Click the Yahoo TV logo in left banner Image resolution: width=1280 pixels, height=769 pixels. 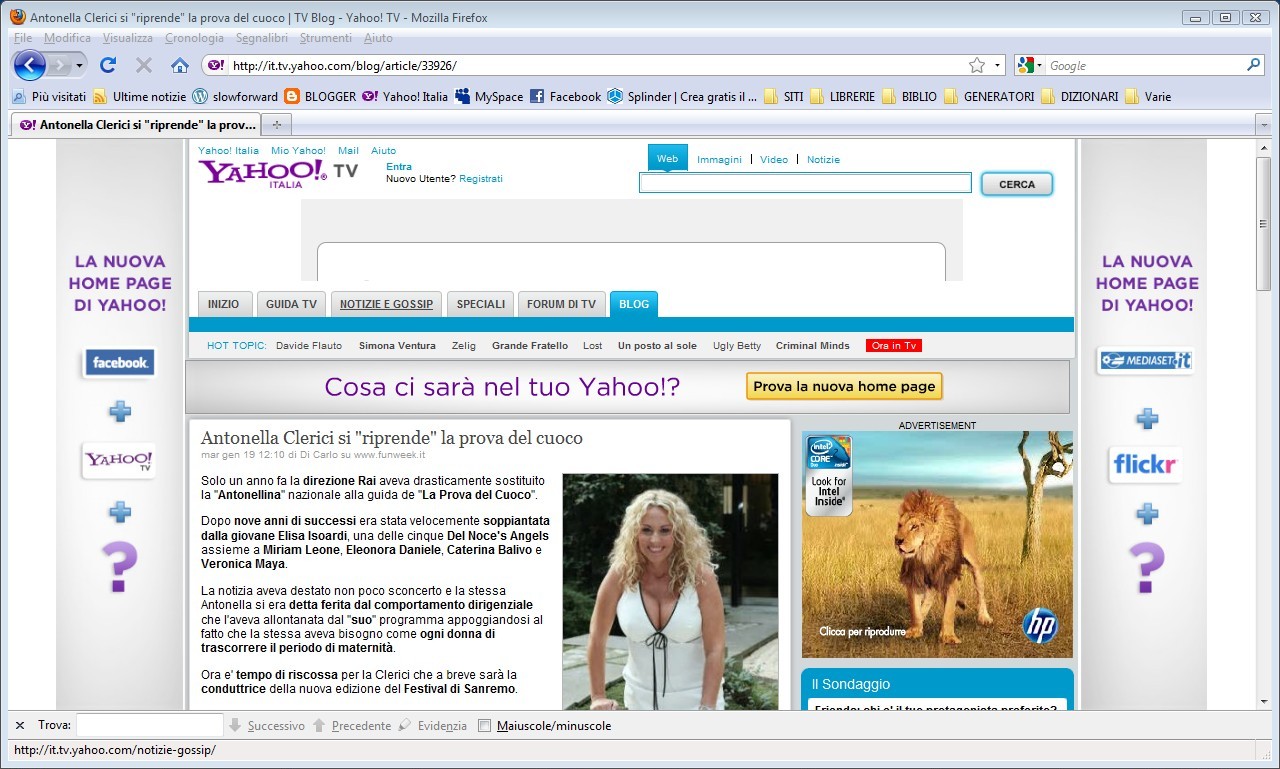pos(118,460)
